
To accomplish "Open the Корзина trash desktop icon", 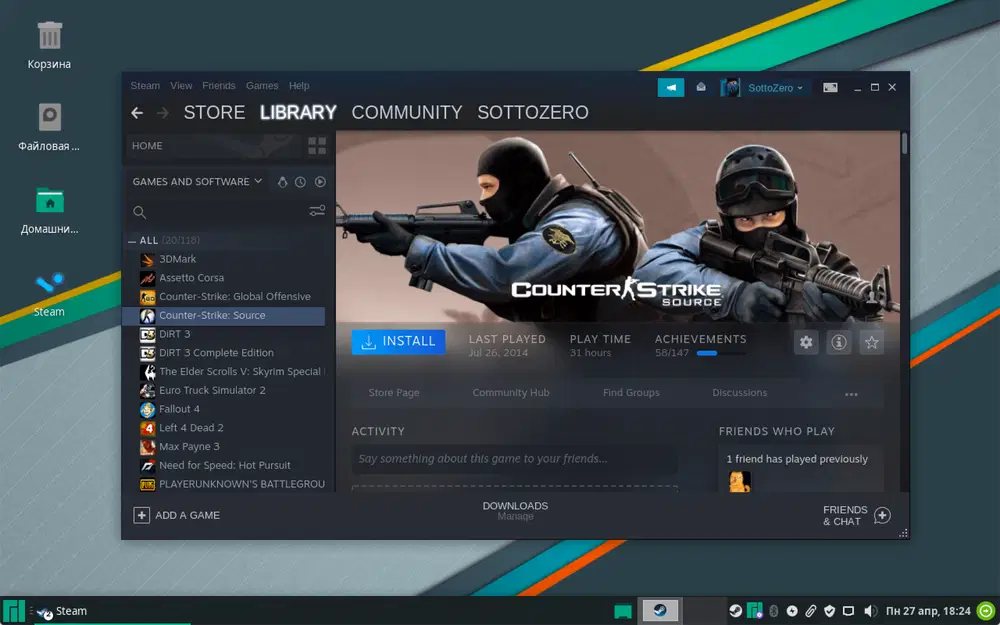I will click(49, 45).
